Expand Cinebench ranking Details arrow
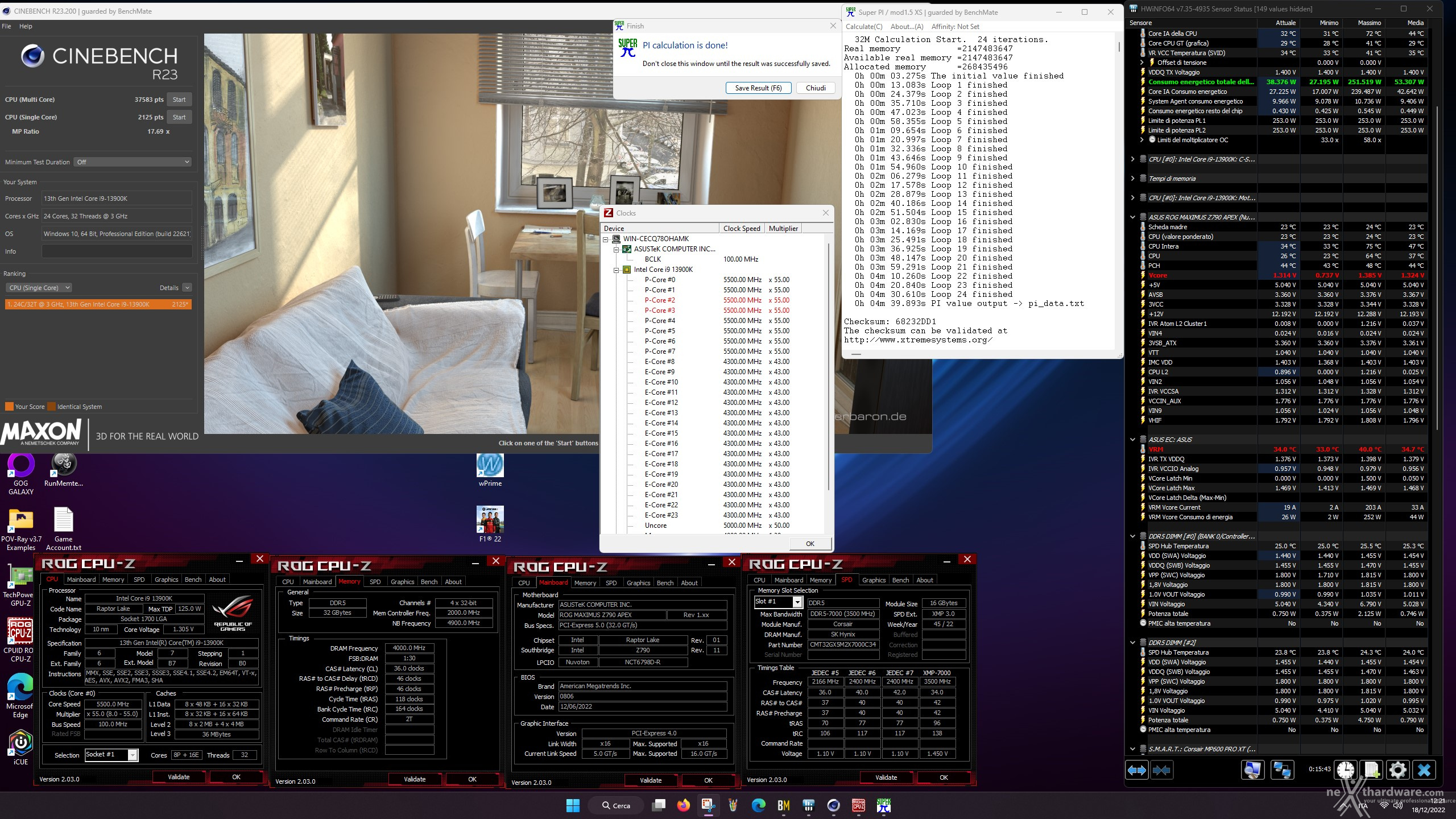The width and height of the screenshot is (1456, 819). click(187, 288)
